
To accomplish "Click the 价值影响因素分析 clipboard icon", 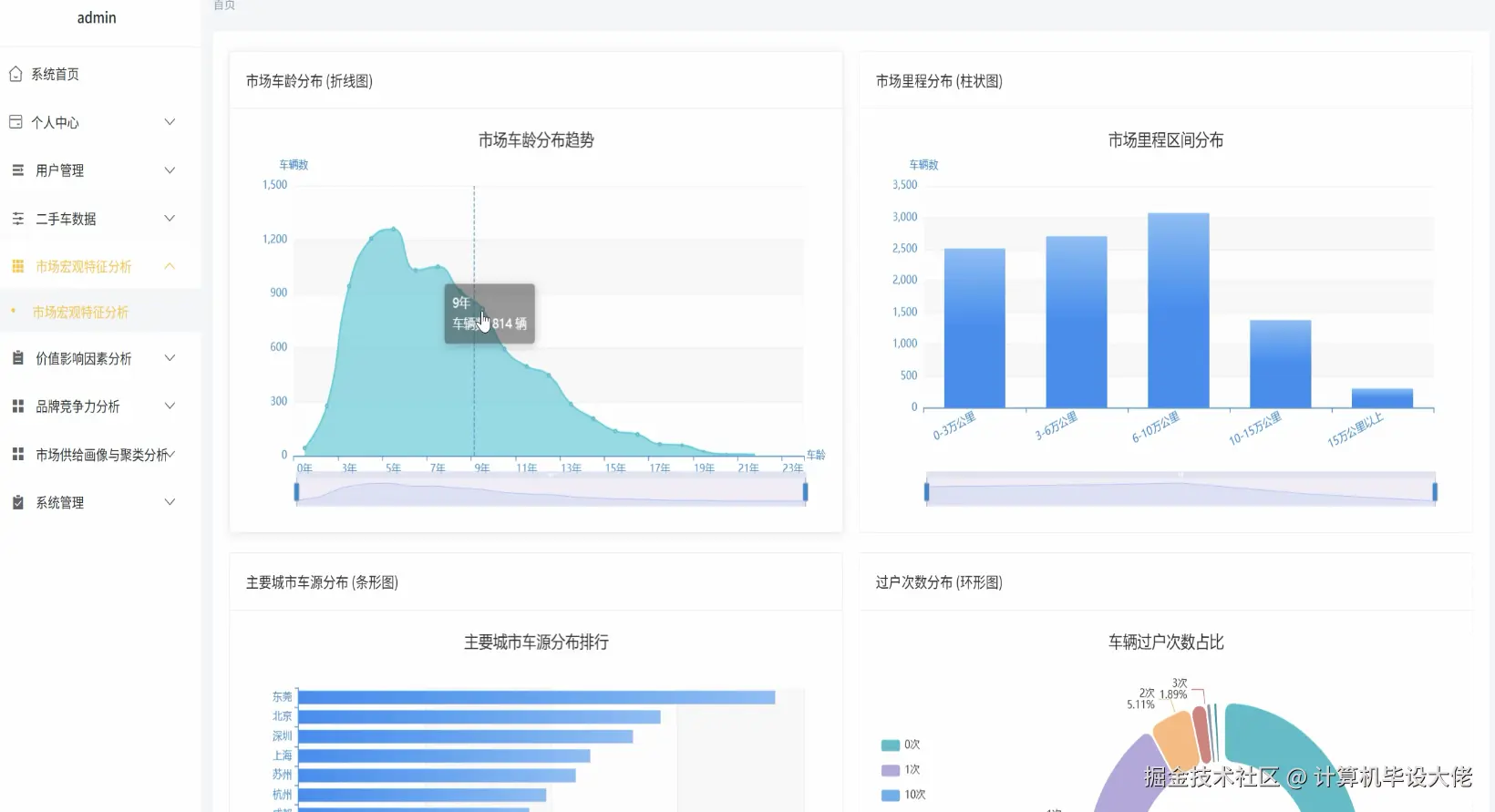I will tap(17, 358).
